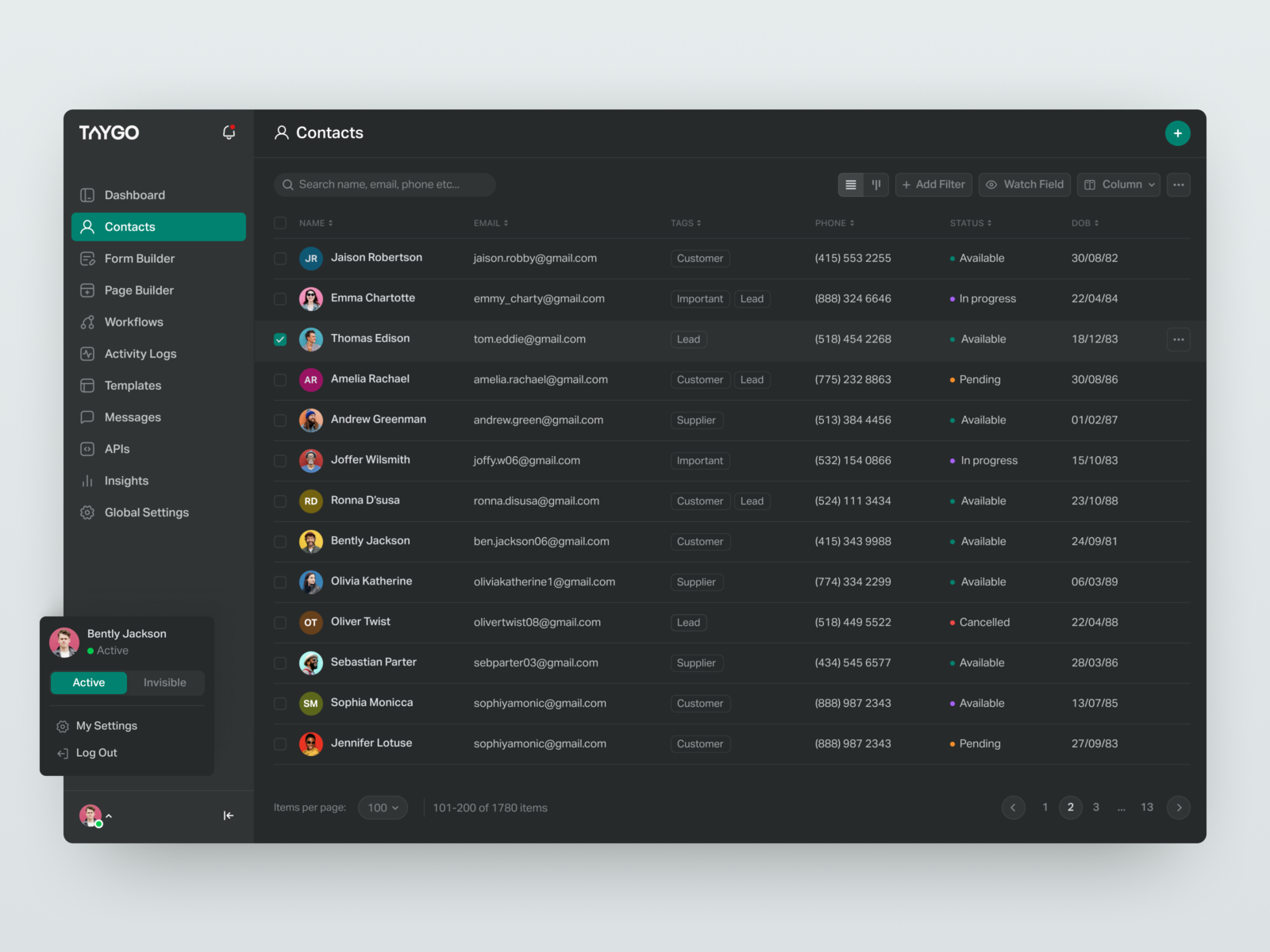
Task: Click the Add Filter button
Action: tap(933, 184)
